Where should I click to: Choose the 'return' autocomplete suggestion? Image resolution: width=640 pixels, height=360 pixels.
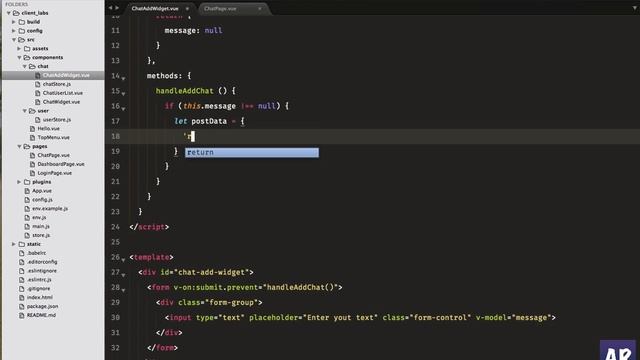click(x=252, y=153)
